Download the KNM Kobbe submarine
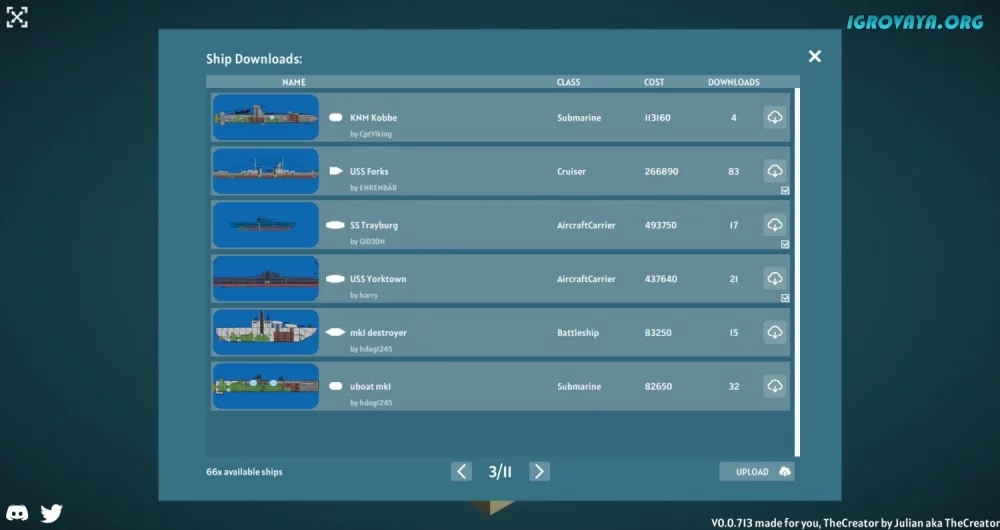This screenshot has width=1000, height=530. coord(774,118)
